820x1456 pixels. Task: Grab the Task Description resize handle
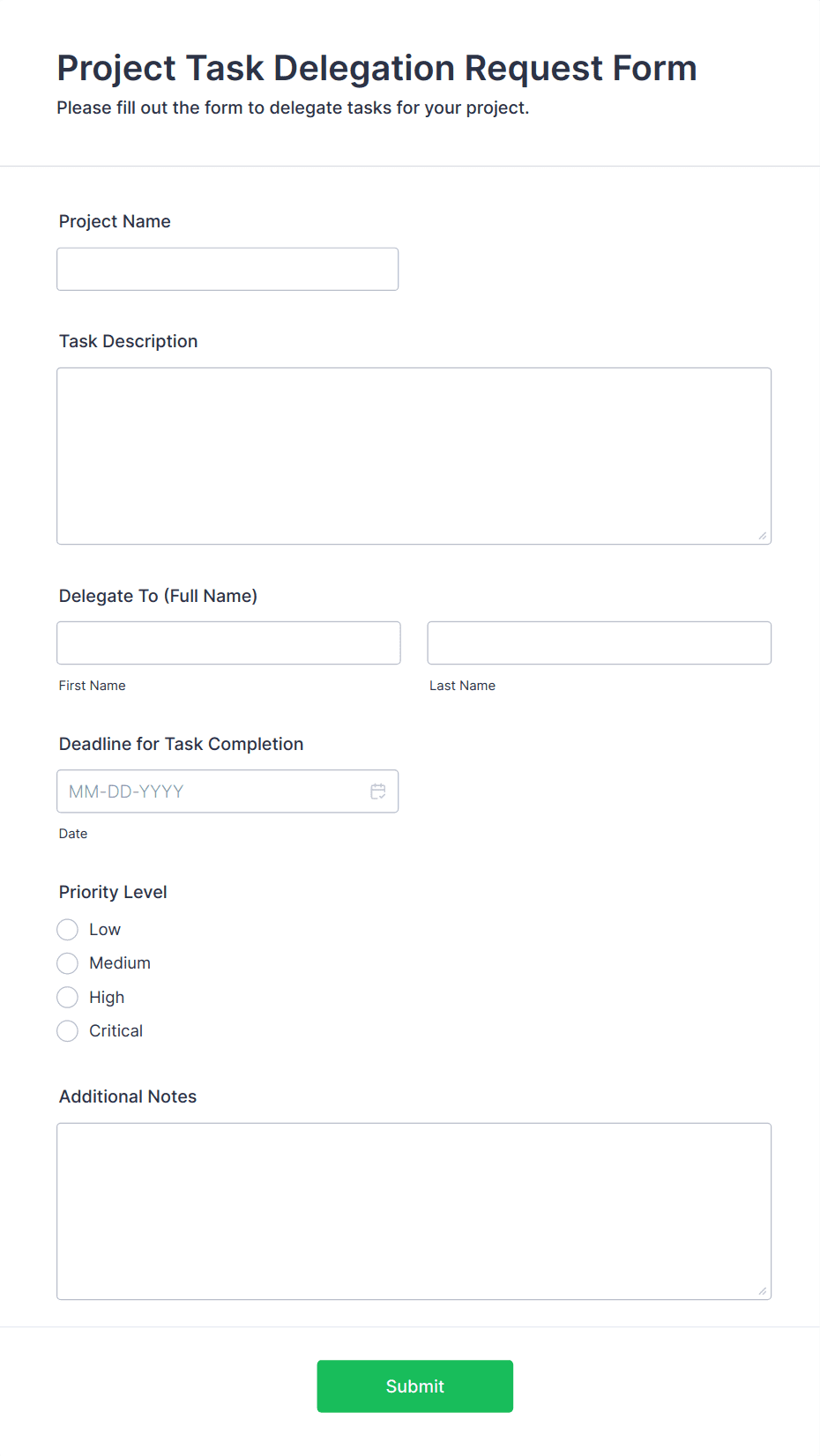click(x=763, y=536)
